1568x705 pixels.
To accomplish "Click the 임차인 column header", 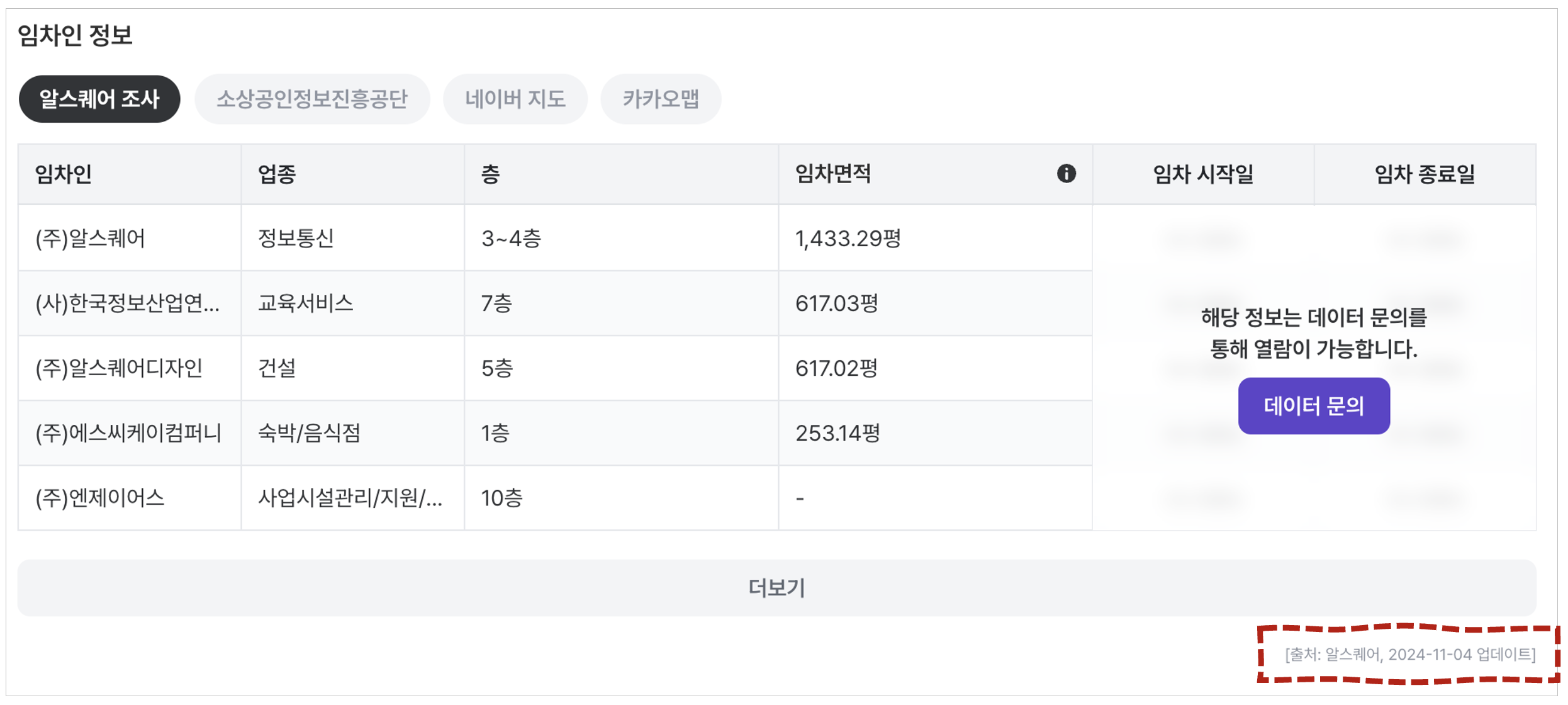I will pyautogui.click(x=64, y=174).
